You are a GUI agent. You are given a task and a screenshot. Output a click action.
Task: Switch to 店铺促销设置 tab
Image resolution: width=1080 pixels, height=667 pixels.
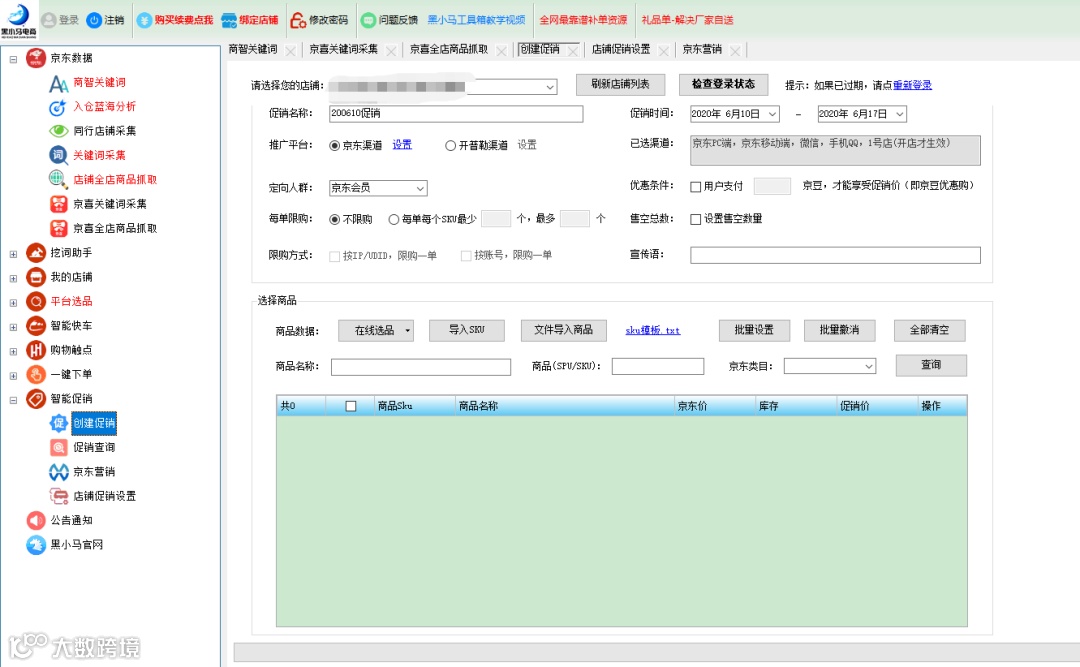pyautogui.click(x=621, y=50)
